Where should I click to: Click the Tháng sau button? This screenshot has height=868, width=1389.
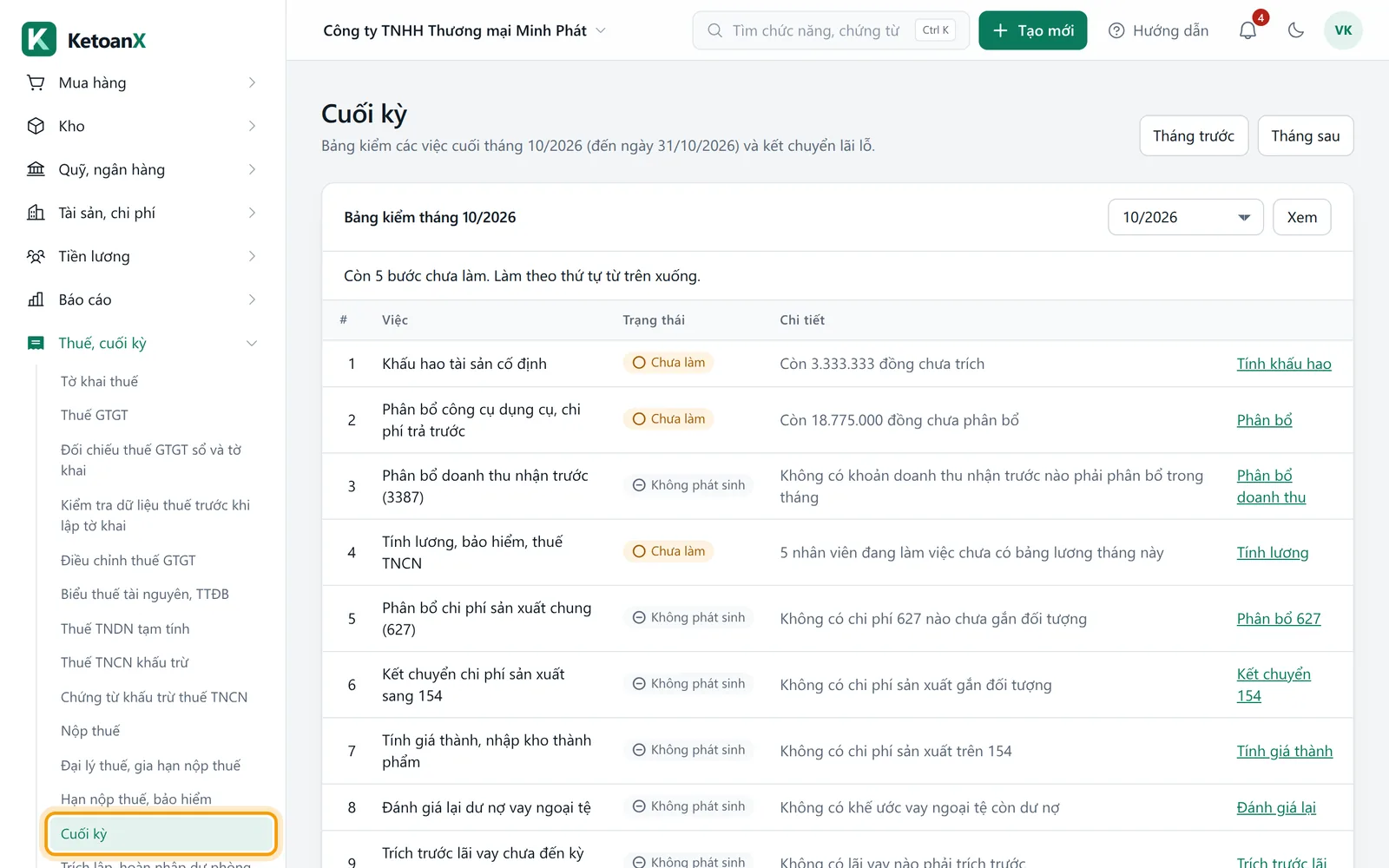tap(1306, 135)
